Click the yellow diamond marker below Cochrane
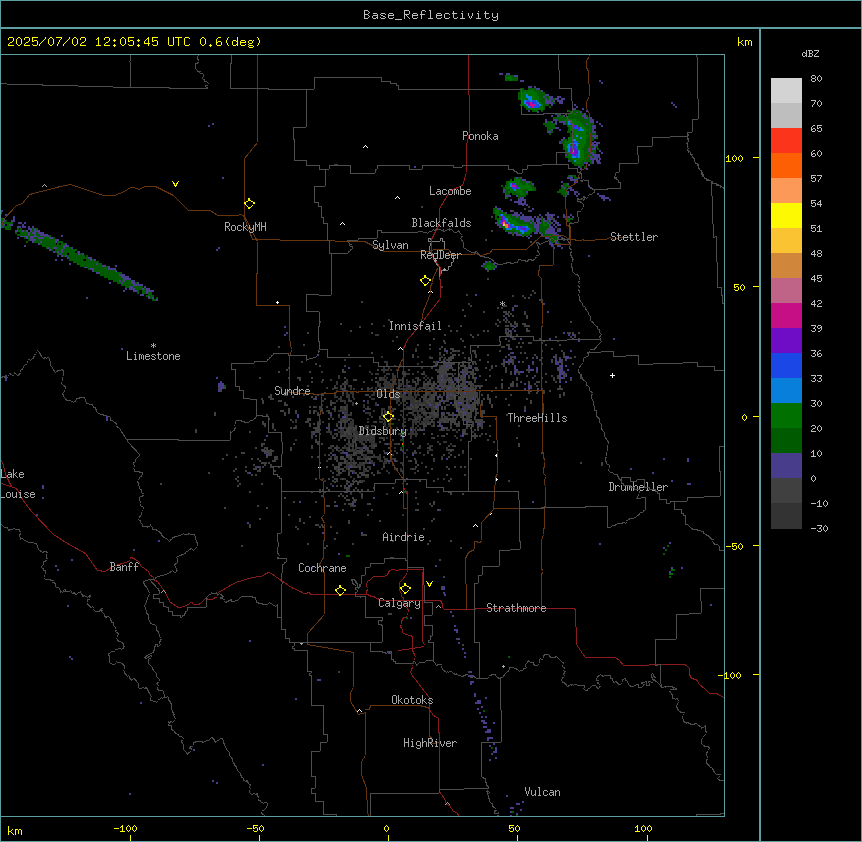The width and height of the screenshot is (862, 842). click(x=340, y=590)
